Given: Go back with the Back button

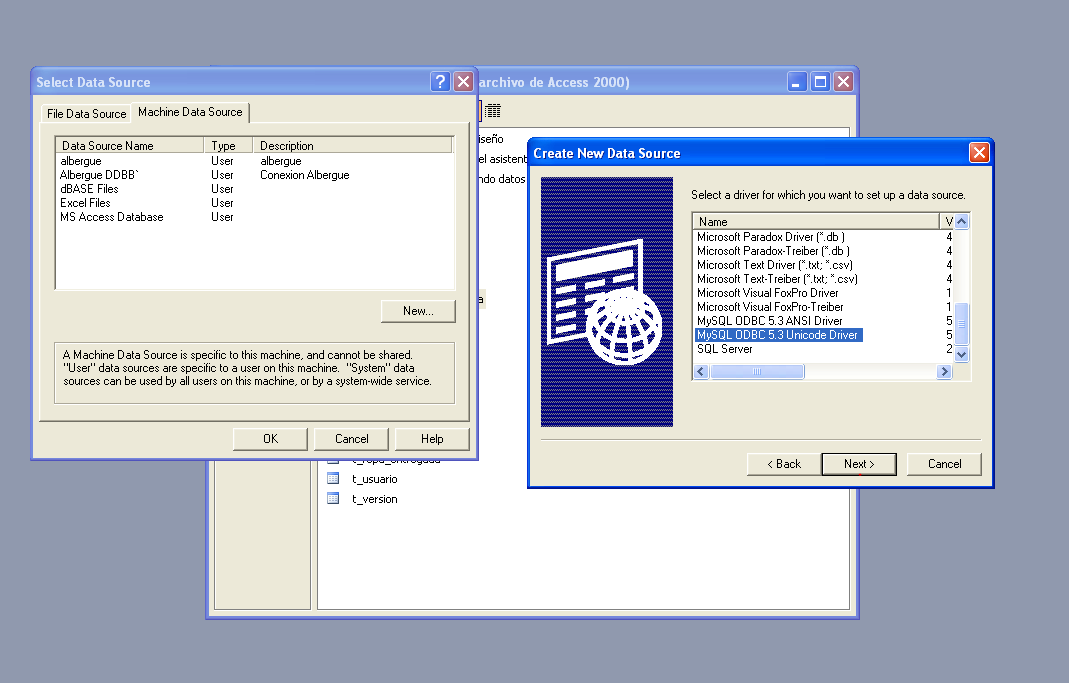Looking at the screenshot, I should (784, 464).
